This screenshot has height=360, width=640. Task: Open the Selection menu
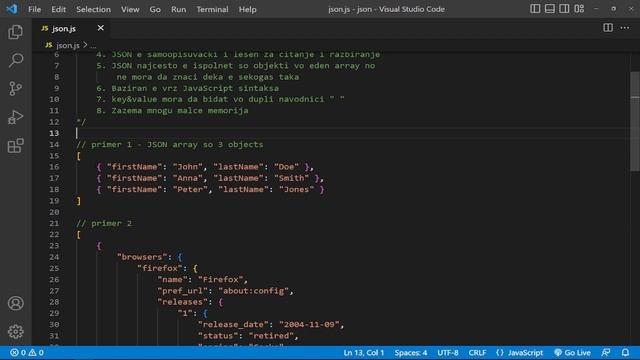93,9
